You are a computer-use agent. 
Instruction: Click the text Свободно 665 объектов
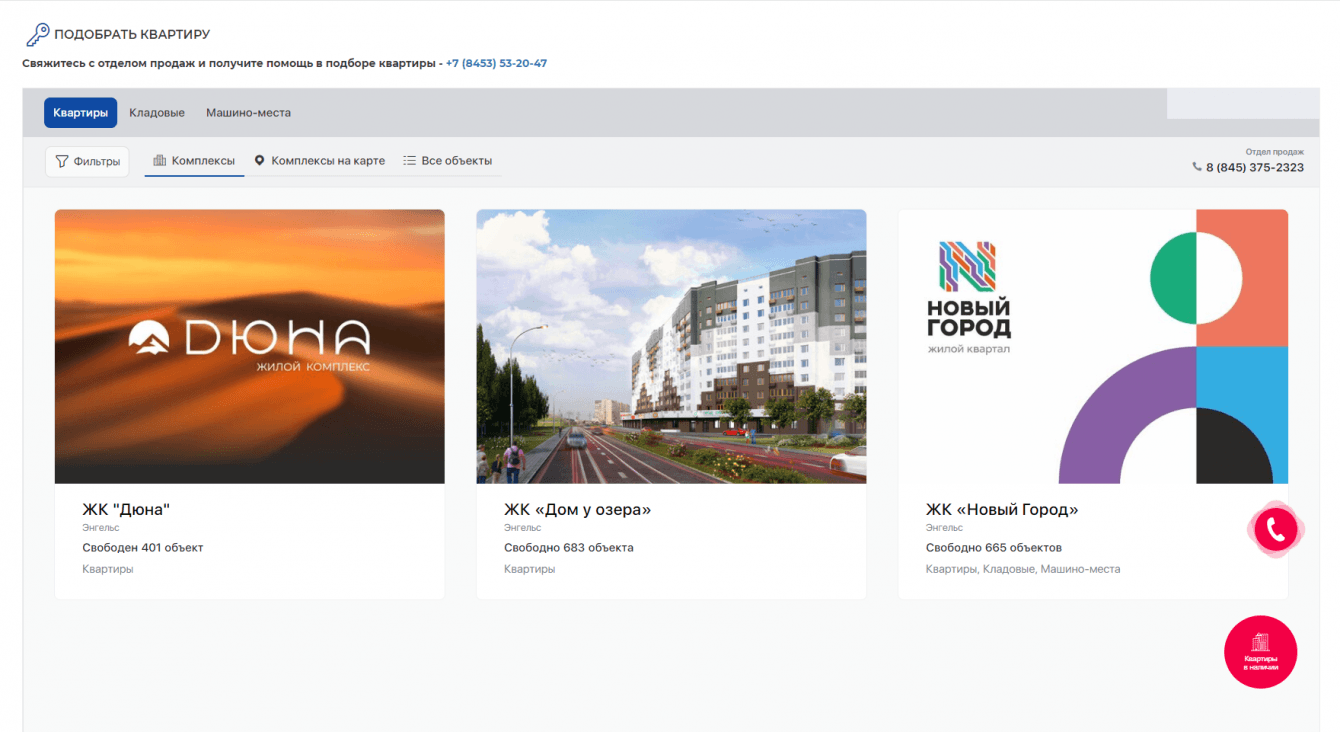[x=994, y=548]
